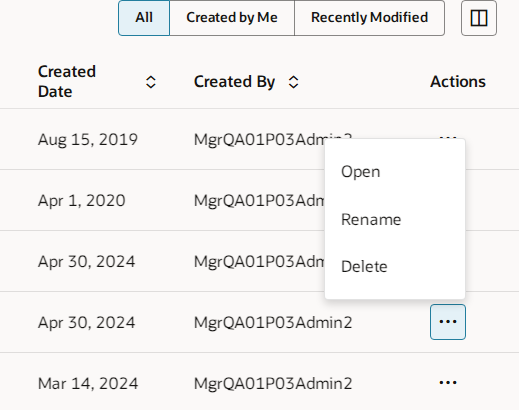This screenshot has height=410, width=519.
Task: Select the Apr 1, 2020 date cell
Action: pyautogui.click(x=82, y=200)
